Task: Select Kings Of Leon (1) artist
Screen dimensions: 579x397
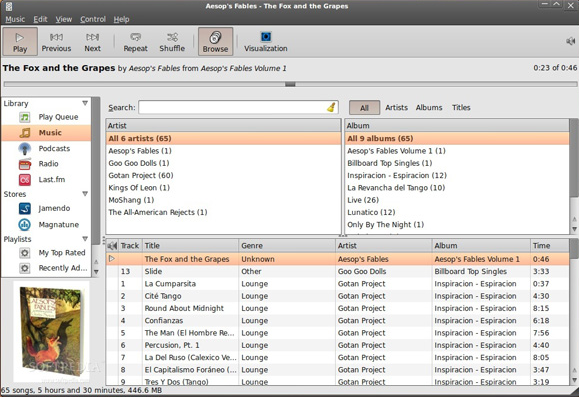Action: (x=223, y=188)
